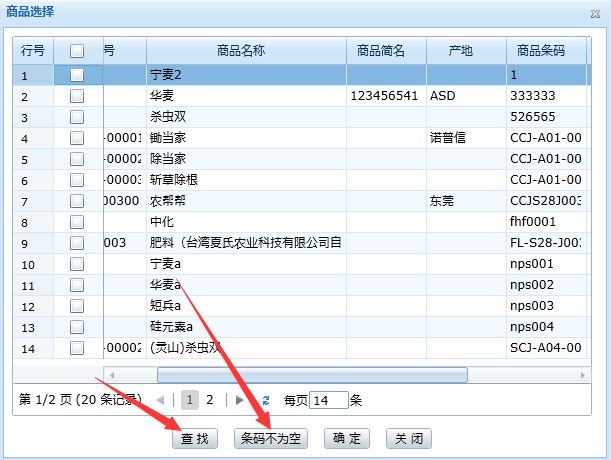The width and height of the screenshot is (611, 460).
Task: Sort by the 商品名称 column header
Action: pyautogui.click(x=246, y=50)
